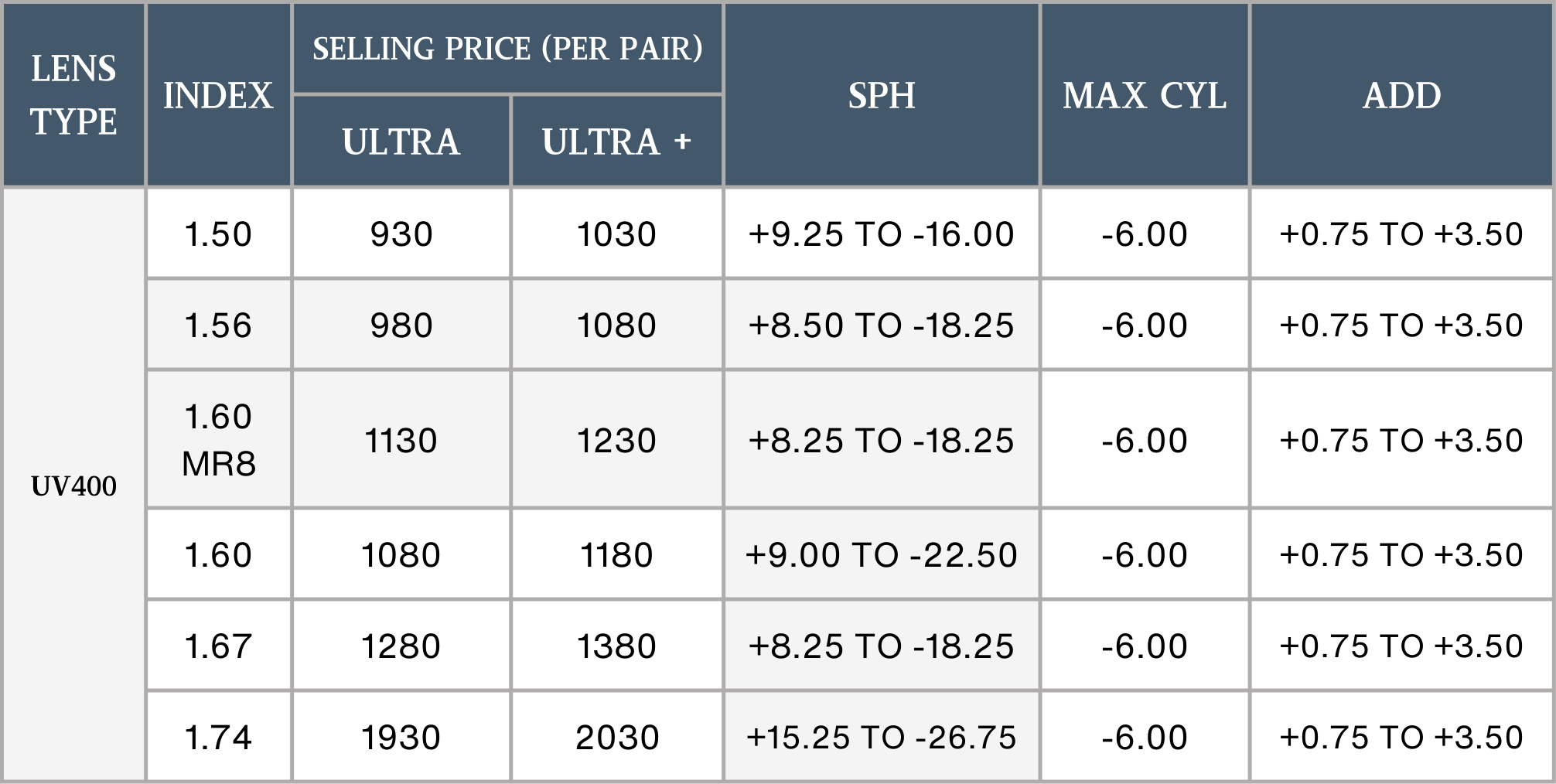Click the 1380 ULTRA + price

point(616,646)
